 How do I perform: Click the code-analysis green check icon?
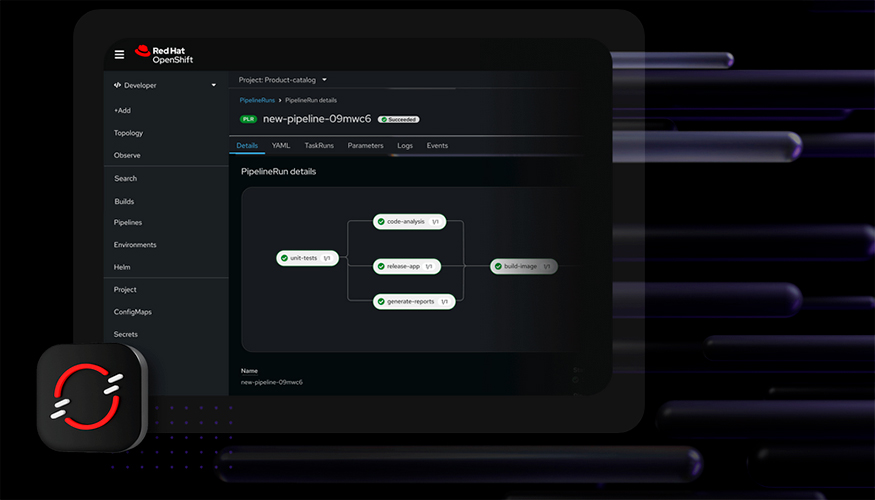point(381,222)
